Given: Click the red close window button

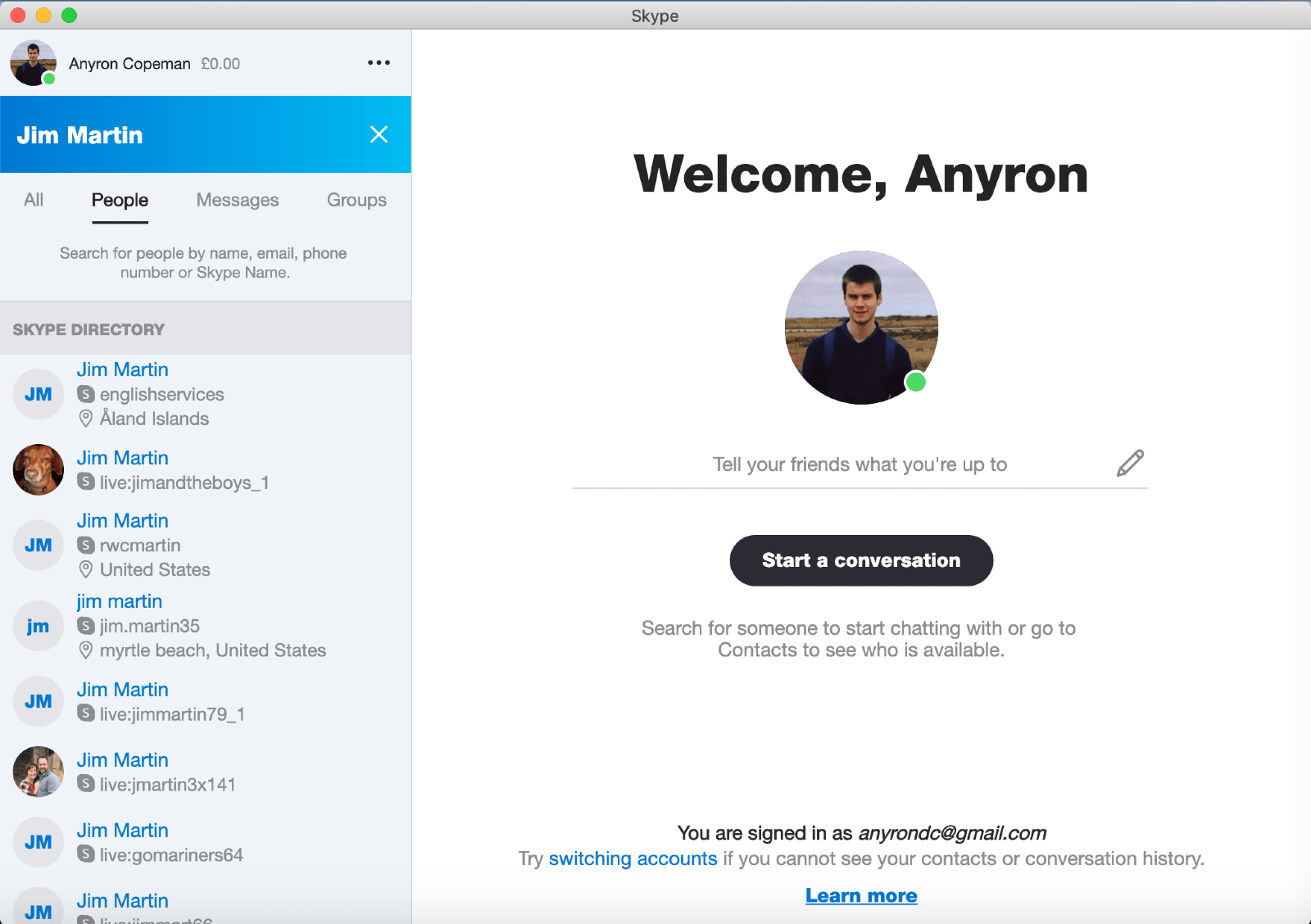Looking at the screenshot, I should point(18,15).
